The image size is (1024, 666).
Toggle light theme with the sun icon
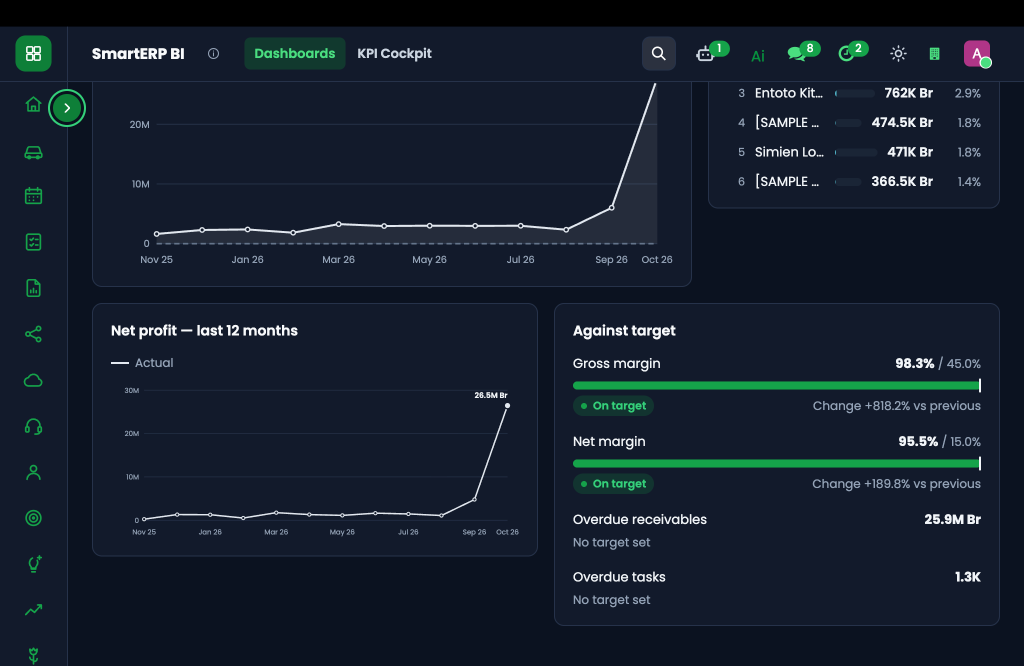click(899, 54)
